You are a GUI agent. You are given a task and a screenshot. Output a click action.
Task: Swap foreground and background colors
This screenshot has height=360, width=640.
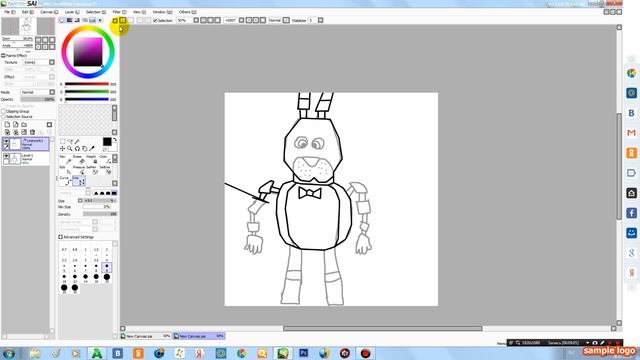point(115,140)
